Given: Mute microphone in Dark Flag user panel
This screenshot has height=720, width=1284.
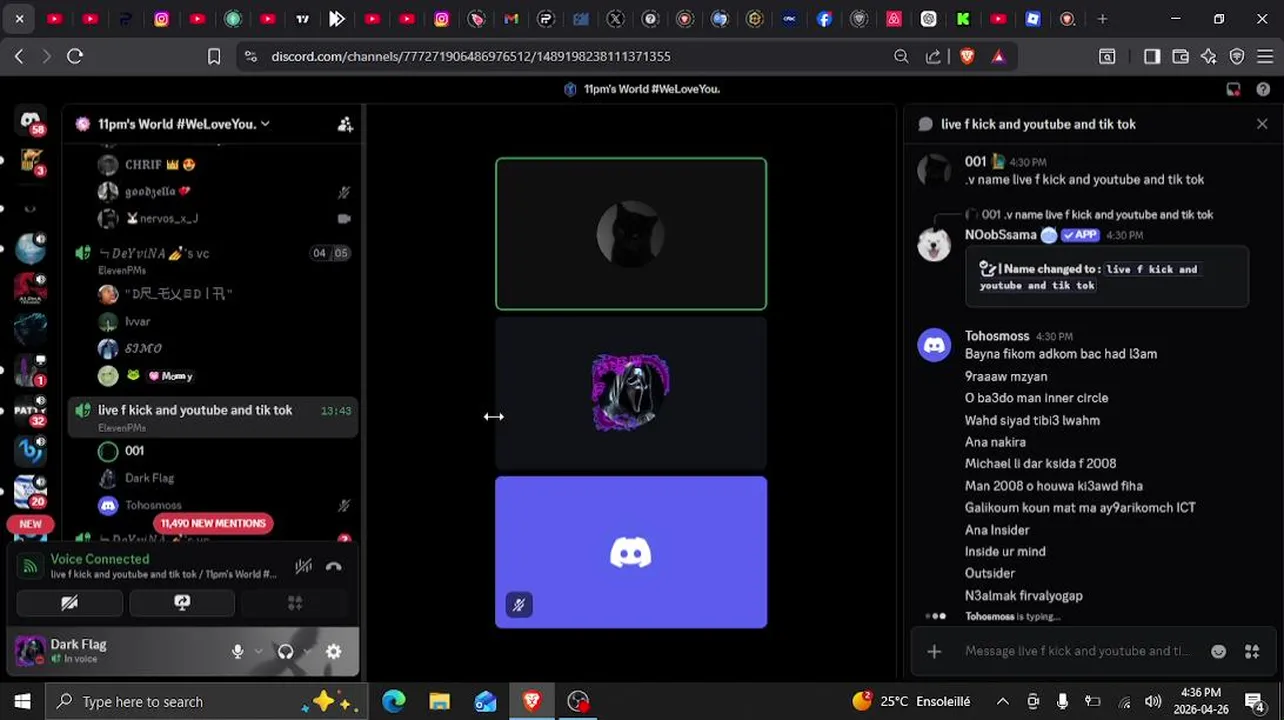Looking at the screenshot, I should pyautogui.click(x=237, y=651).
